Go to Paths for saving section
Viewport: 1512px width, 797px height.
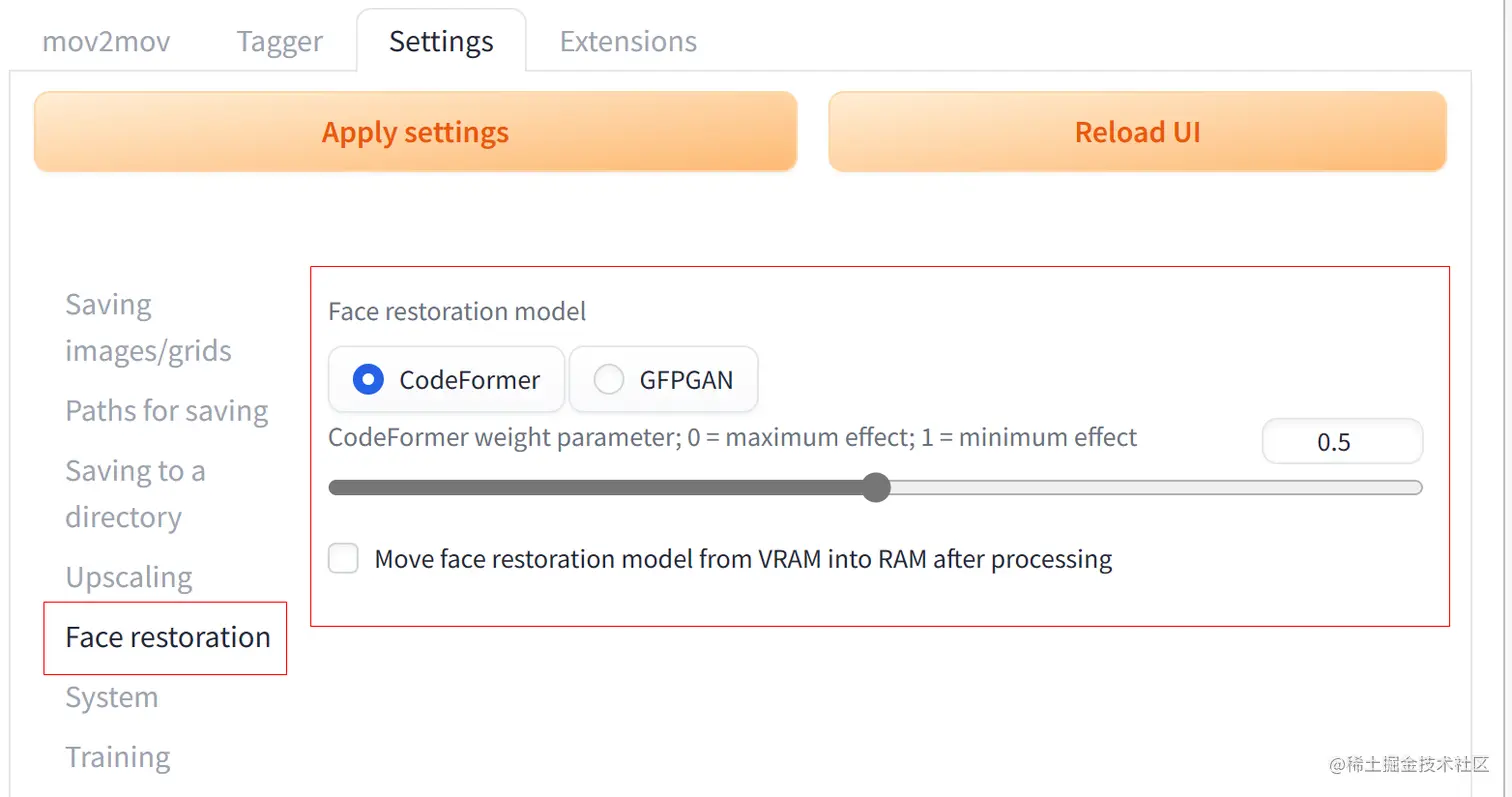click(x=167, y=411)
